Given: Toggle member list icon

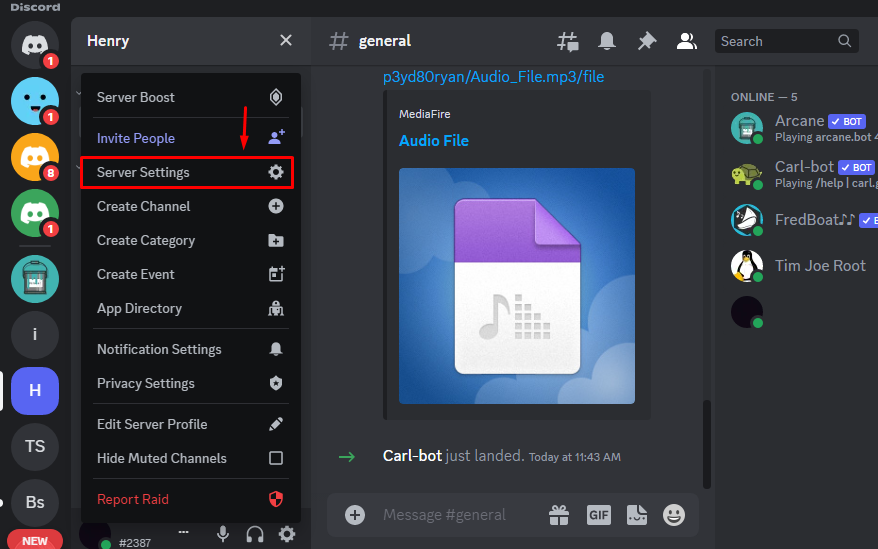Looking at the screenshot, I should click(x=686, y=41).
